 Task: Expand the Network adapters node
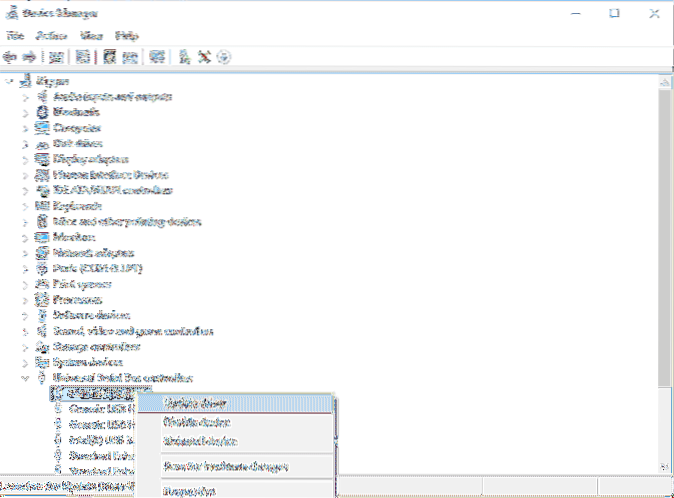pos(26,255)
